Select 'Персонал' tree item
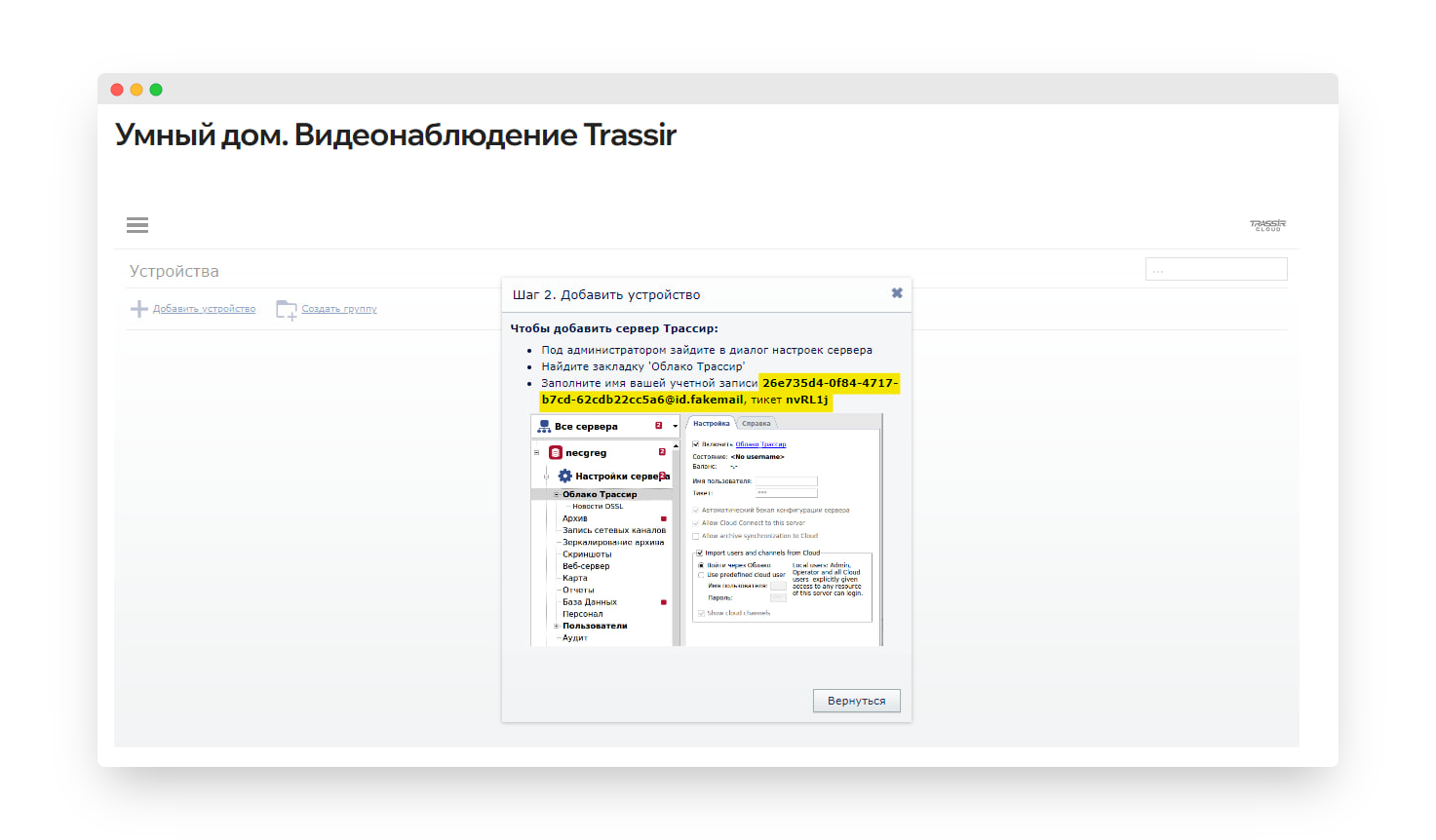The image size is (1436, 840). point(583,614)
